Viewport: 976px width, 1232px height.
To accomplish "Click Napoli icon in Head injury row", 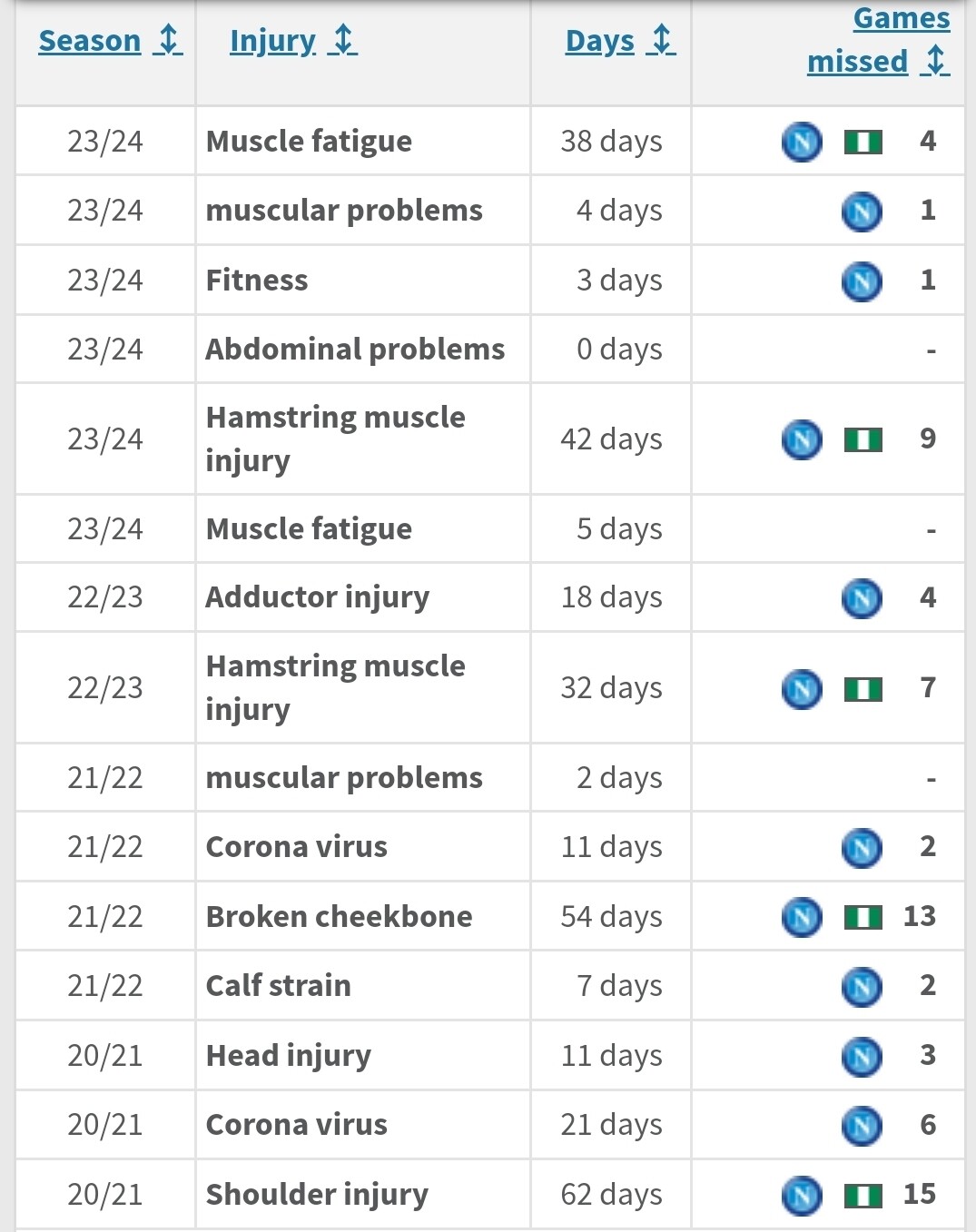I will (862, 1056).
